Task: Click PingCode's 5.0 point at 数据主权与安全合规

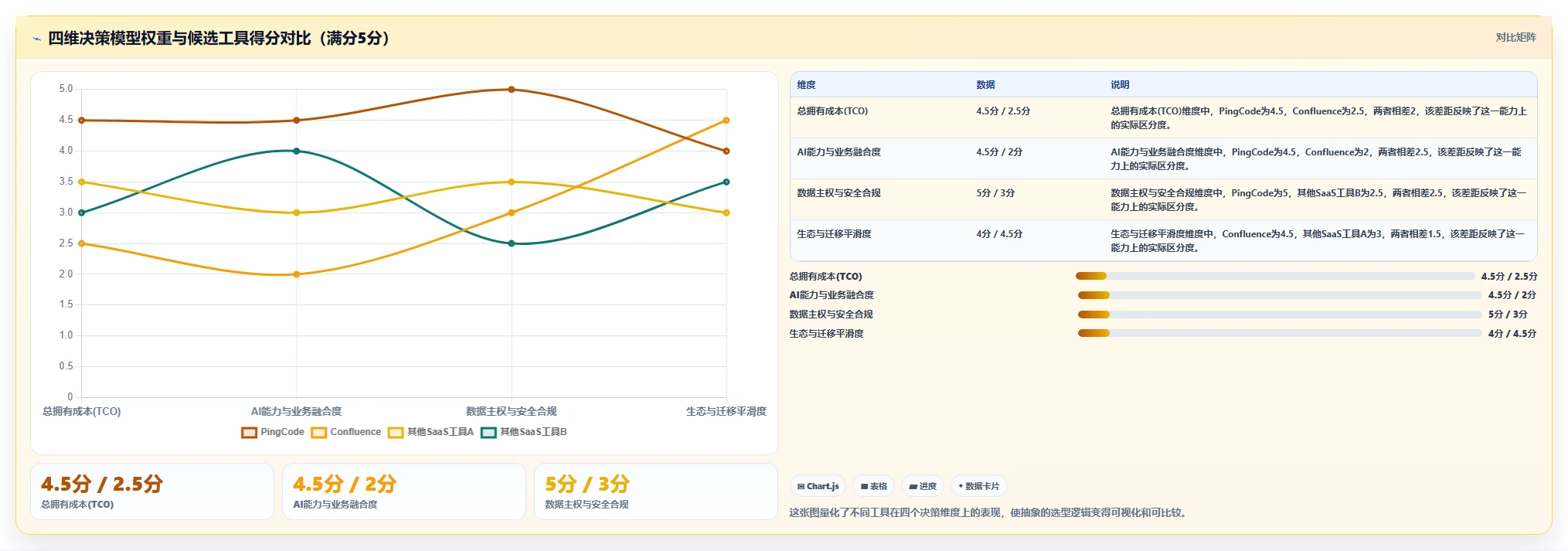Action: coord(512,90)
